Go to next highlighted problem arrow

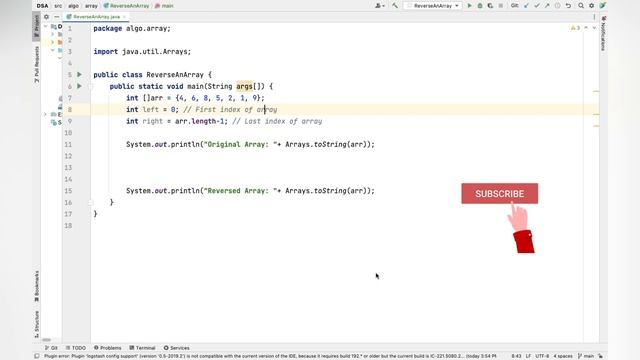click(x=594, y=28)
